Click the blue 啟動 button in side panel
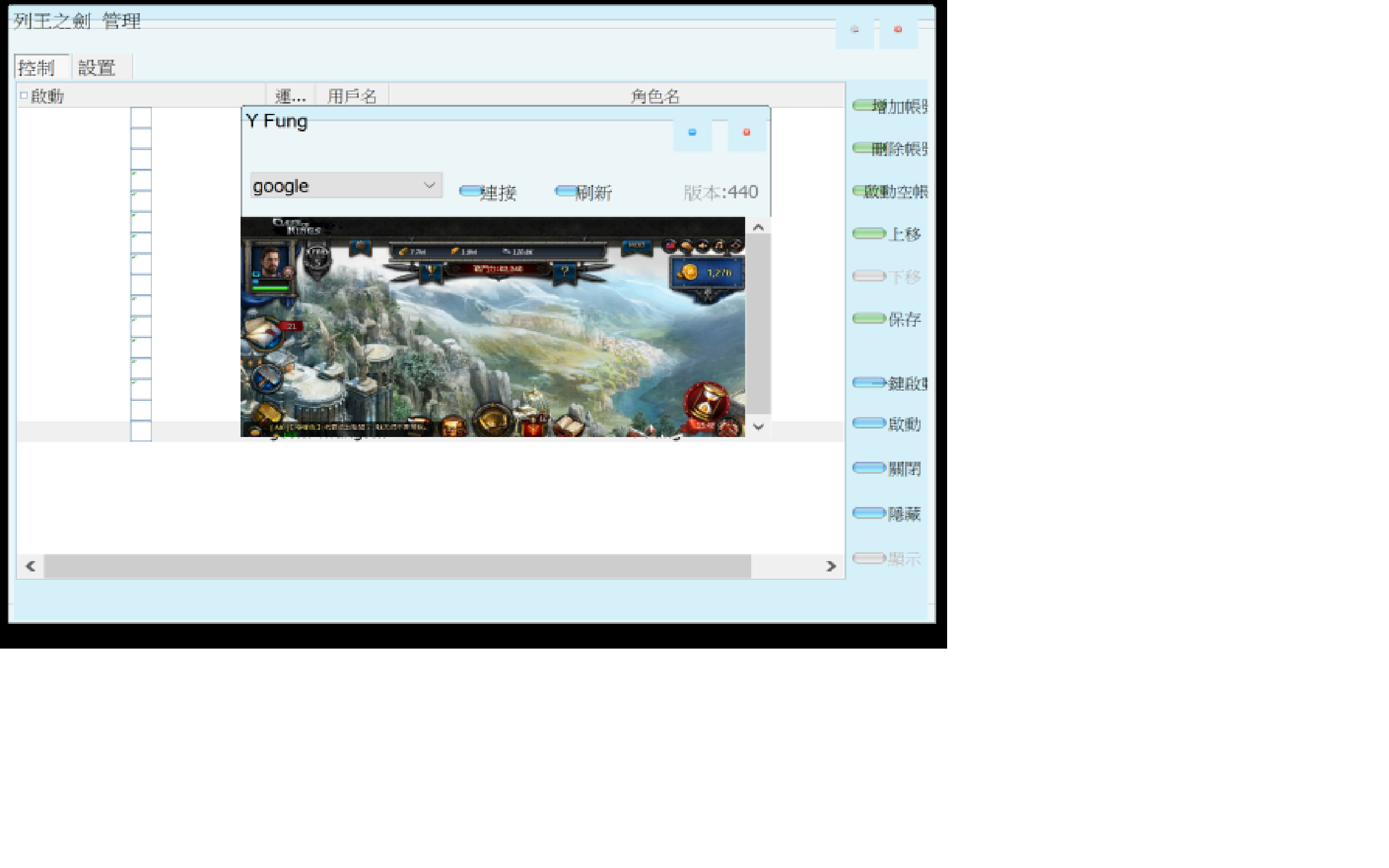Viewport: 1389px width, 868px height. pyautogui.click(x=887, y=424)
